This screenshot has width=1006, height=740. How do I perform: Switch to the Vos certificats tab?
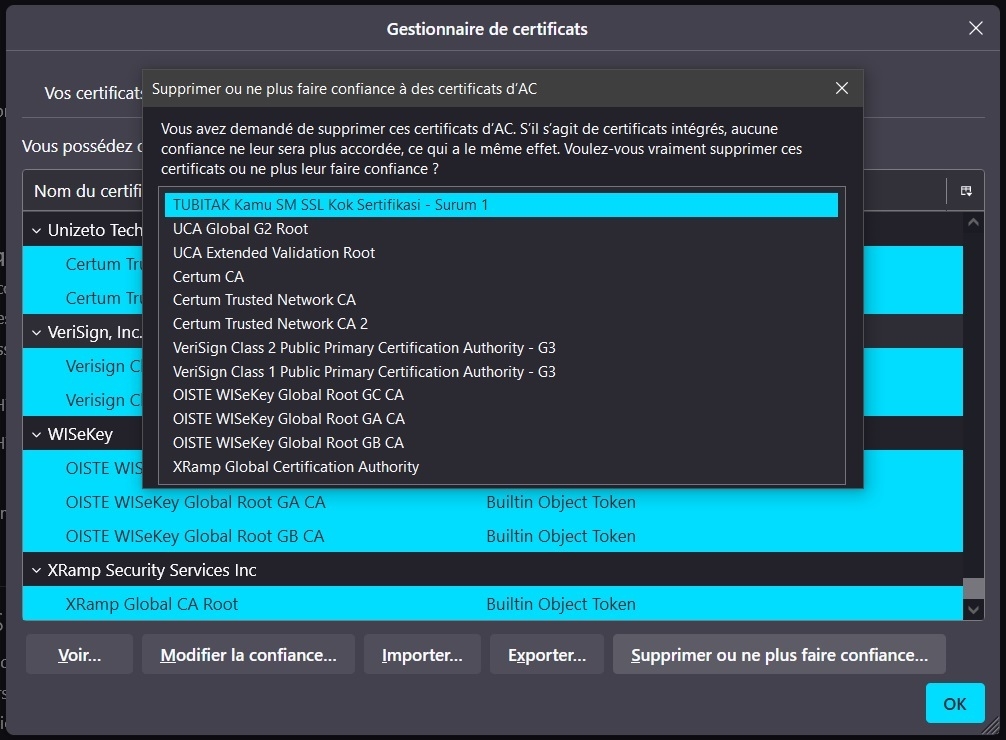click(x=90, y=93)
